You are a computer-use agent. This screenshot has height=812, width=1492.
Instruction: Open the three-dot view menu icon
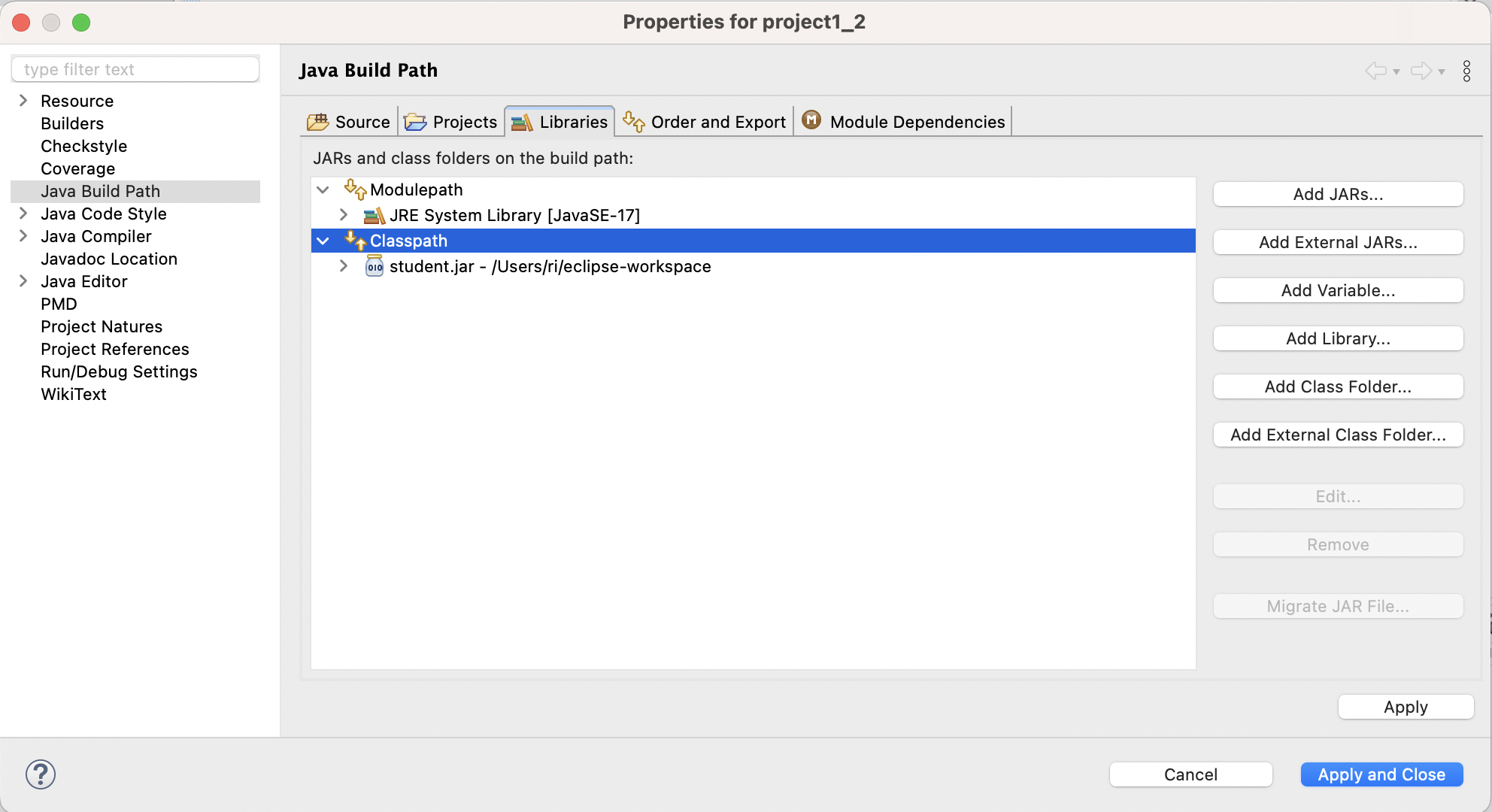pos(1466,71)
